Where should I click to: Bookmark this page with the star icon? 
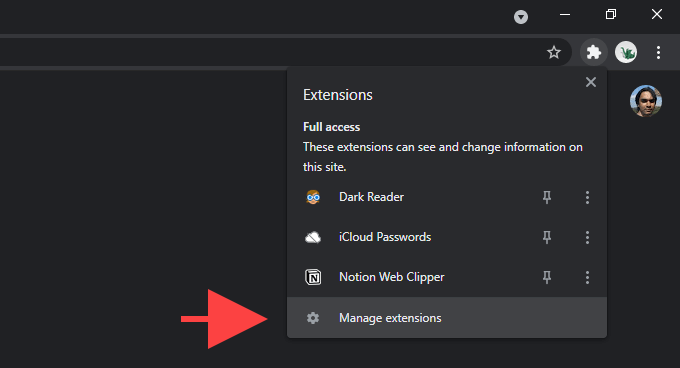point(553,52)
